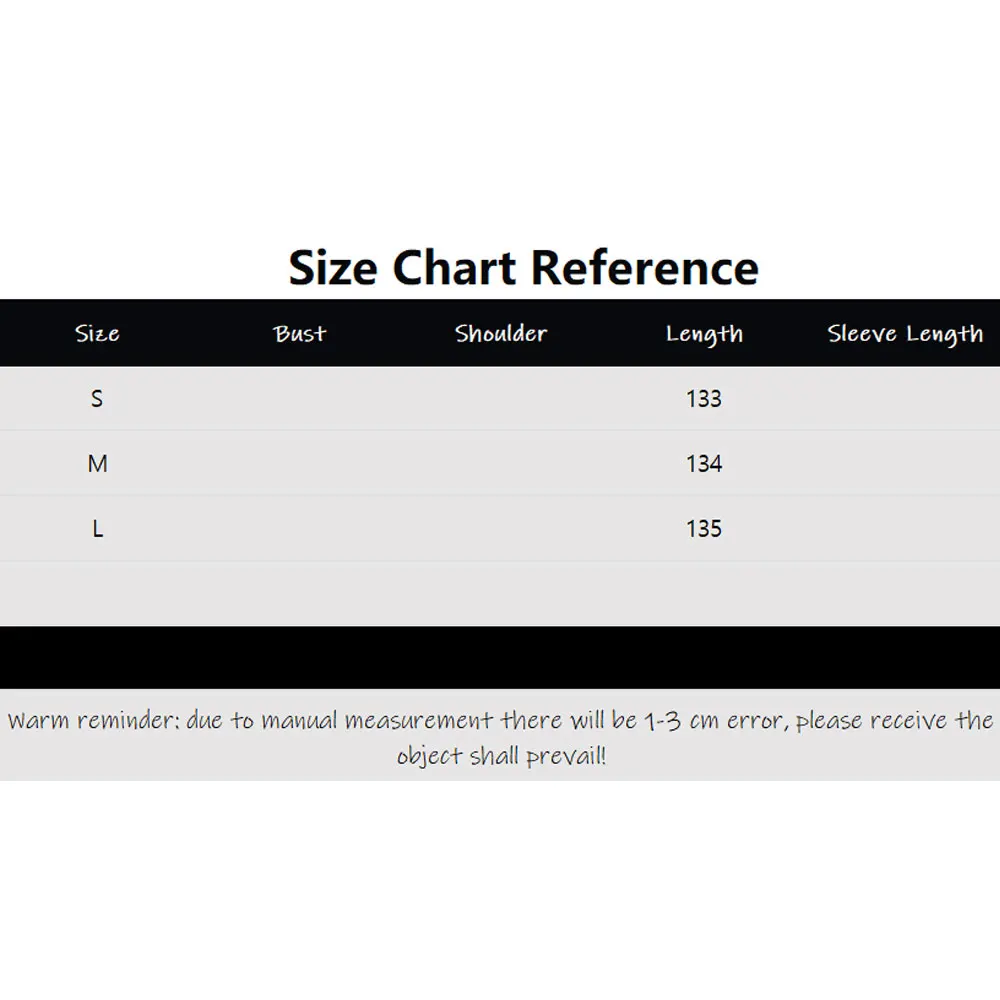1000x1000 pixels.
Task: Click the 134 length value
Action: 704,464
